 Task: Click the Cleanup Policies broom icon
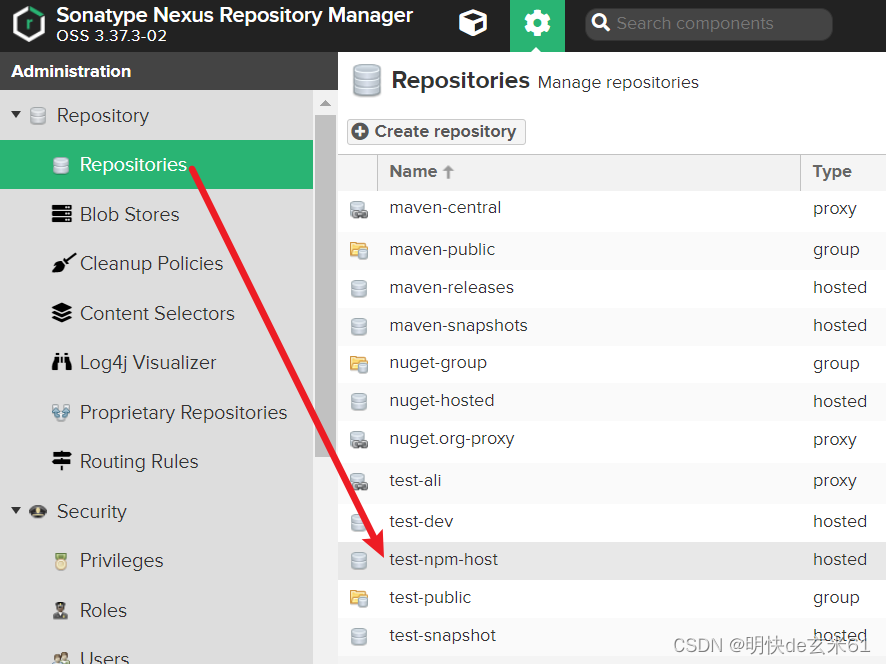[63, 263]
